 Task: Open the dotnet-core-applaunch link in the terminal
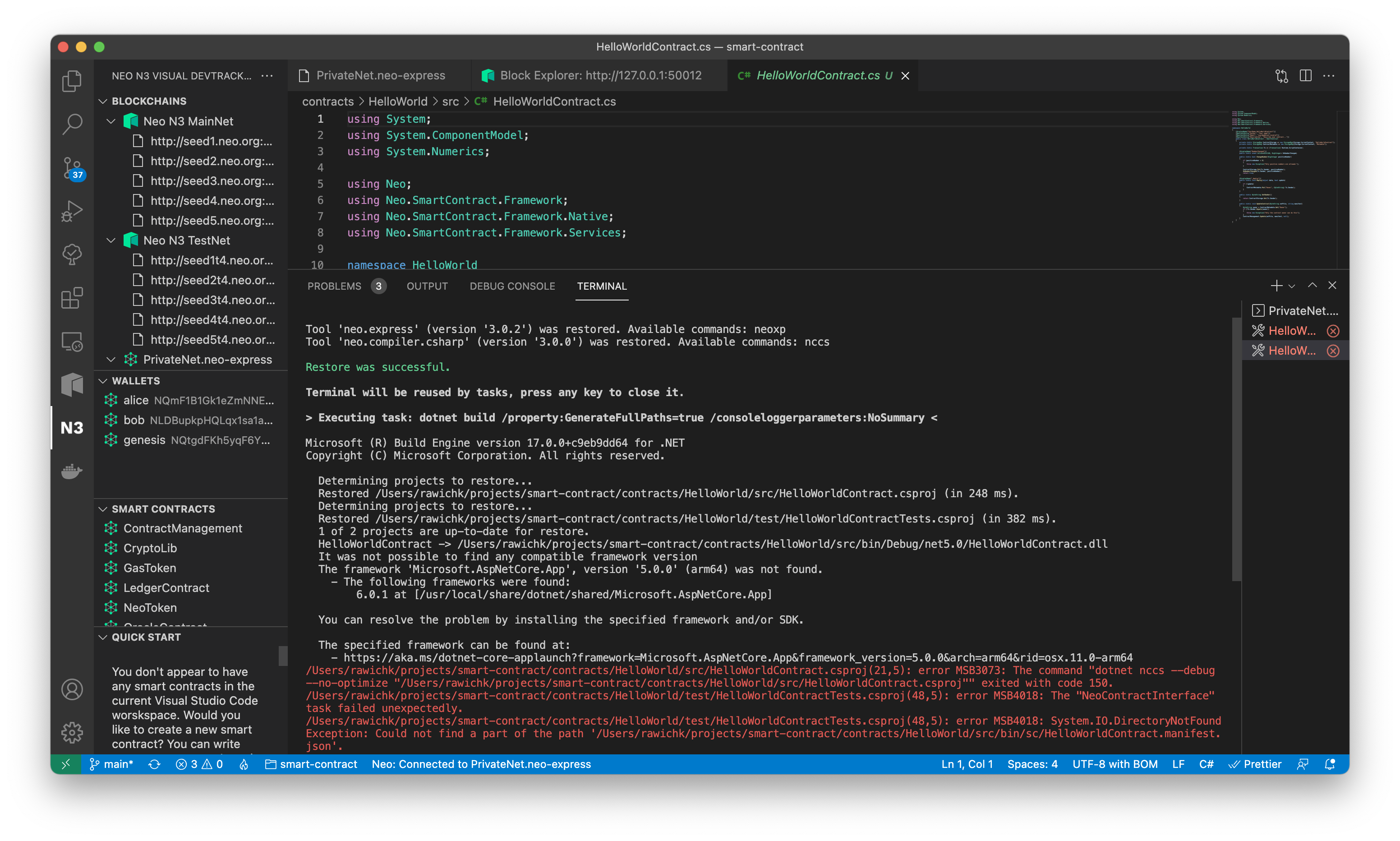[x=736, y=657]
